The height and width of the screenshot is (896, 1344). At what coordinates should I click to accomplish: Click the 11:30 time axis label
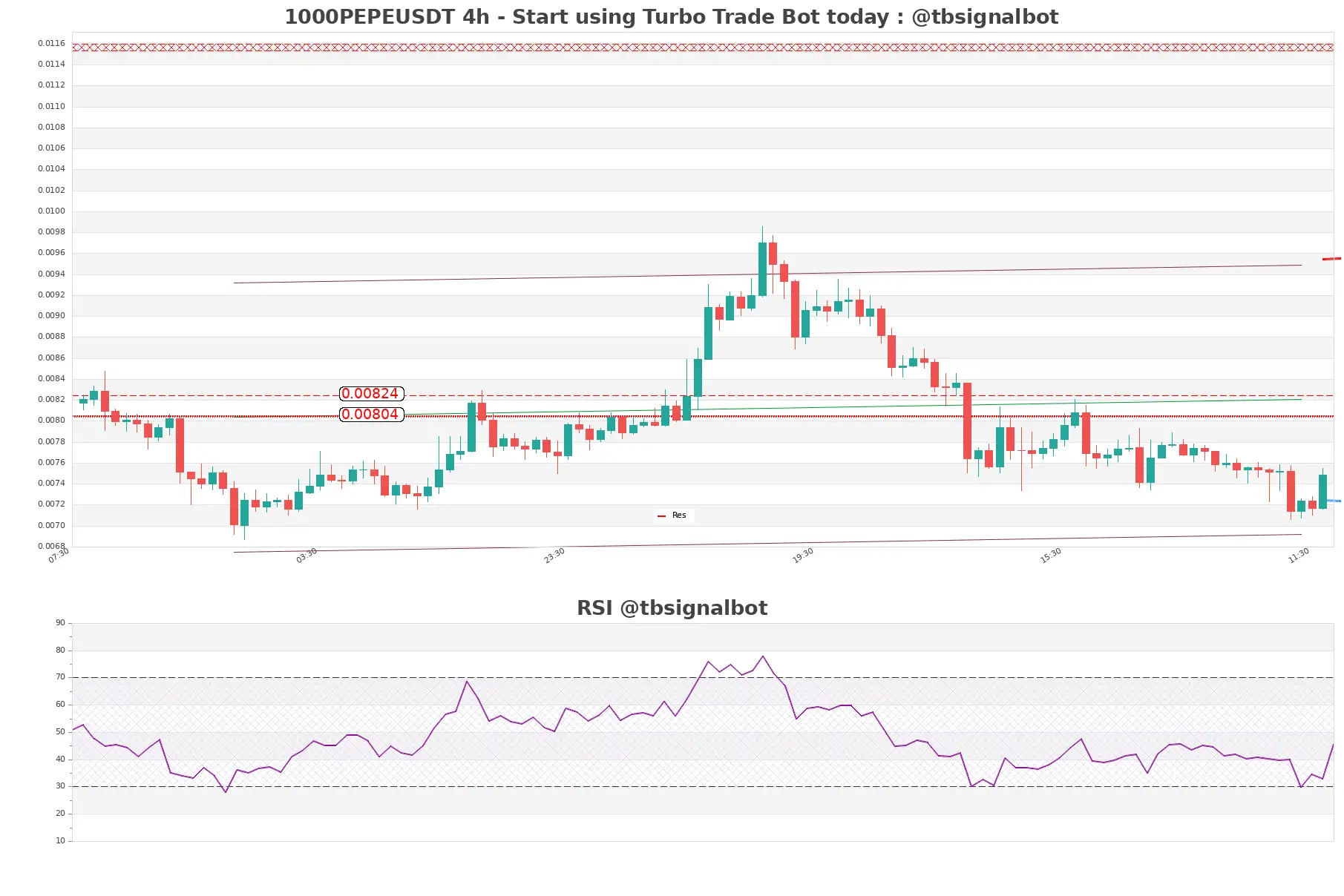point(1299,556)
